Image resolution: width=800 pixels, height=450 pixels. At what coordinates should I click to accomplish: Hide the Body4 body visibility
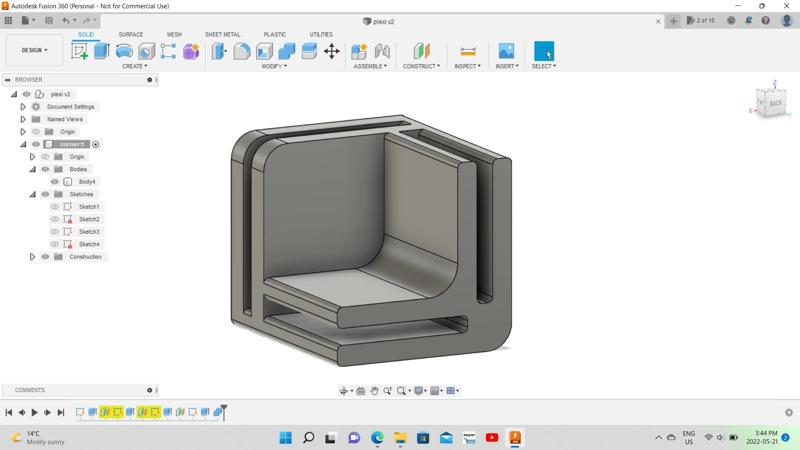[55, 182]
